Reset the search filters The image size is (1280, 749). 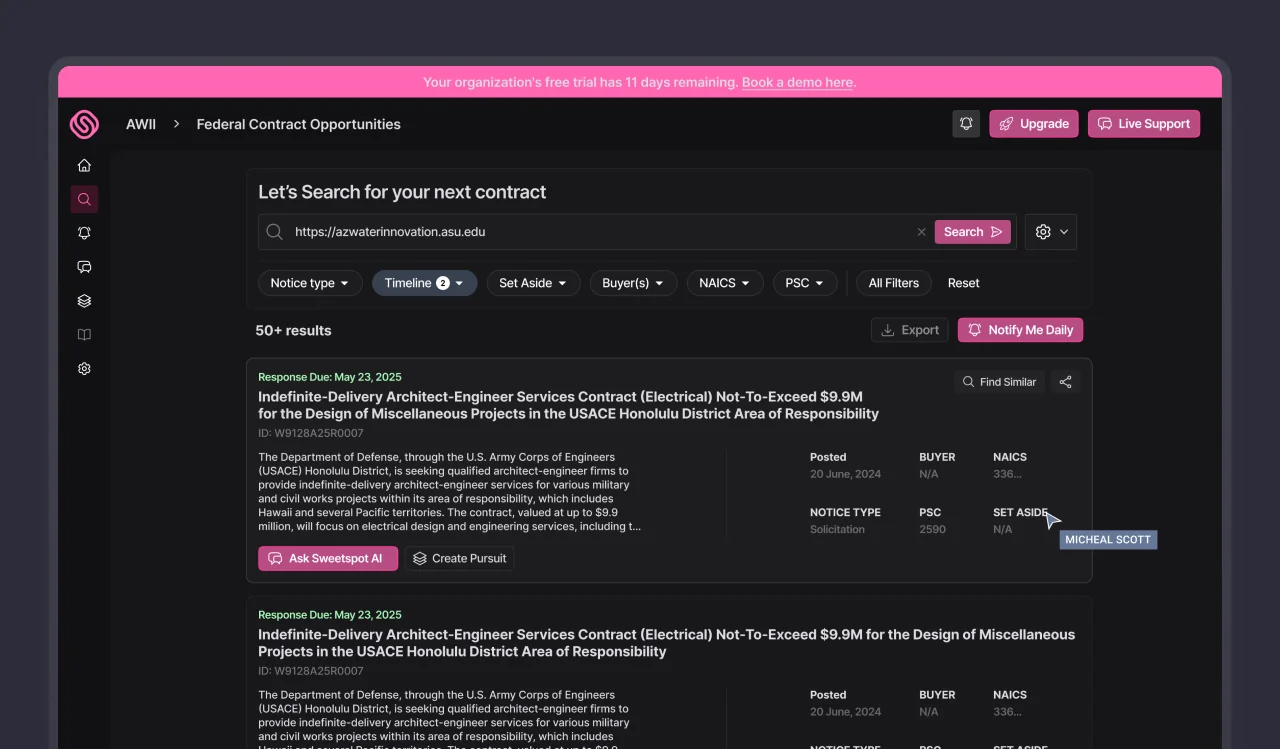(964, 283)
